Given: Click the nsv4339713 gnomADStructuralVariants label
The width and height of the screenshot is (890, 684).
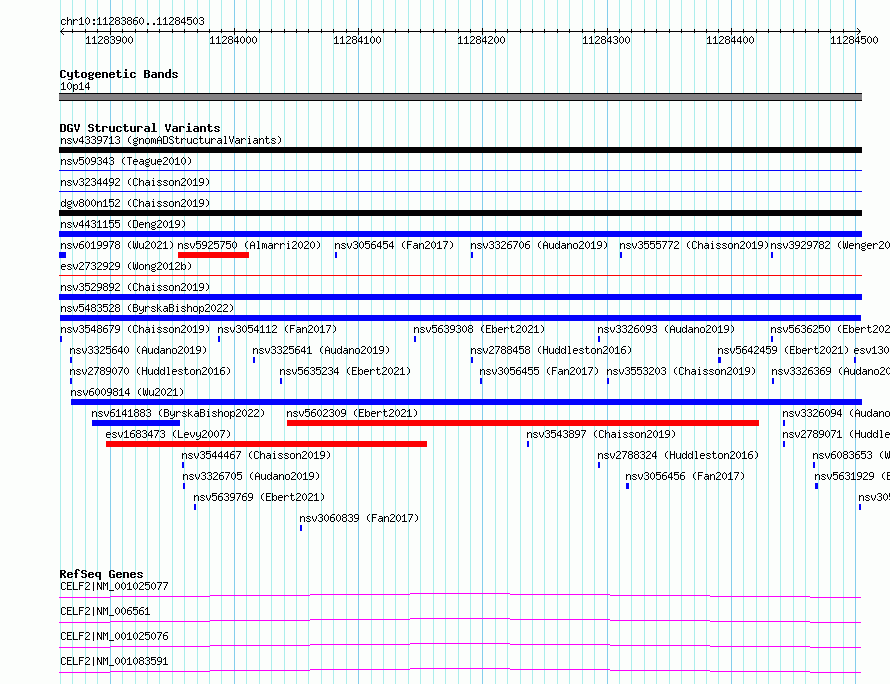Looking at the screenshot, I should pos(171,140).
